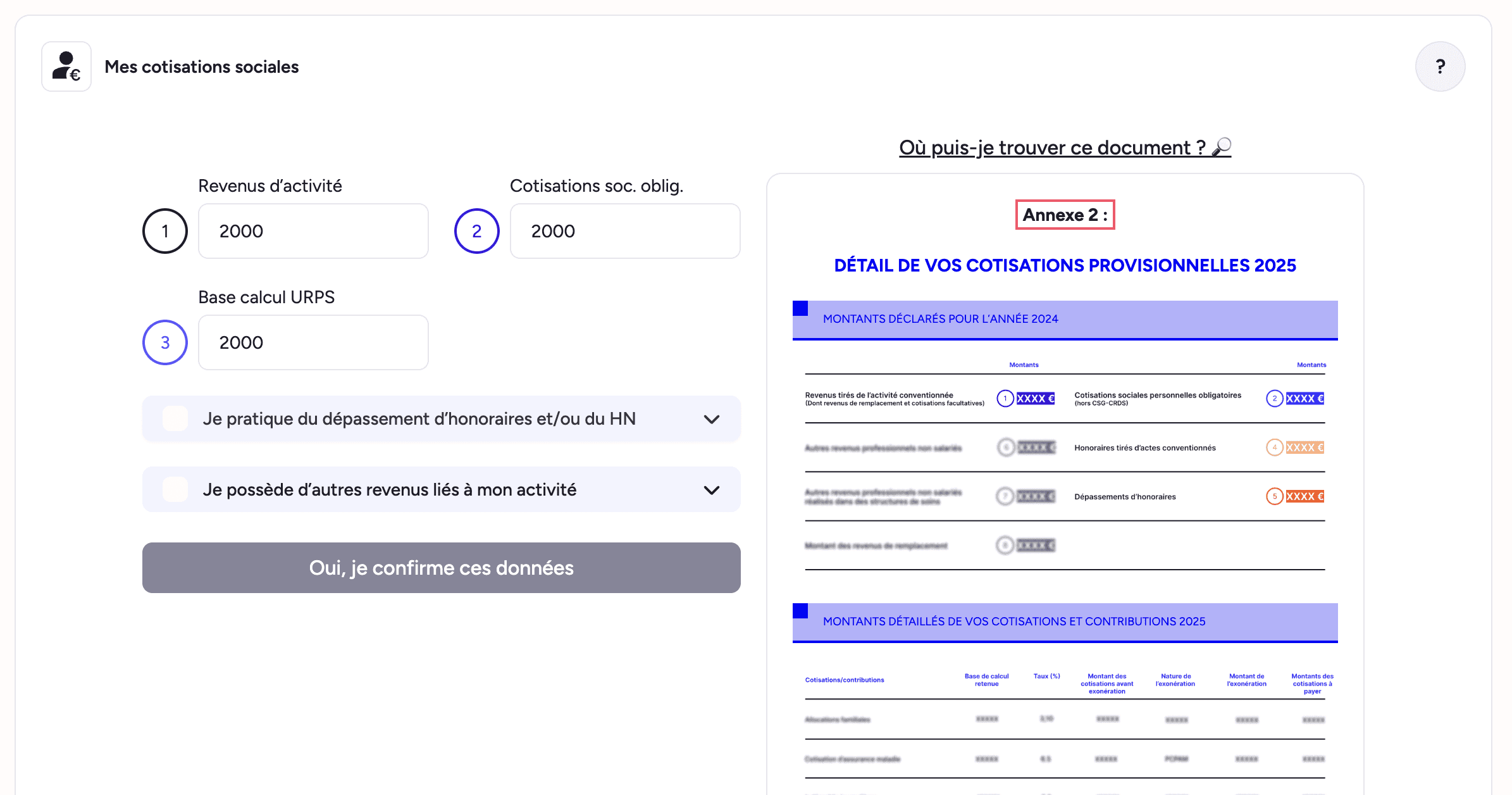
Task: Click the Base calcul URPS input field
Action: [x=313, y=342]
